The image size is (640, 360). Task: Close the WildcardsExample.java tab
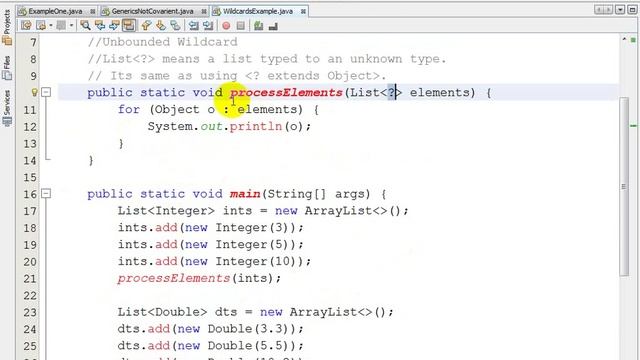click(303, 11)
